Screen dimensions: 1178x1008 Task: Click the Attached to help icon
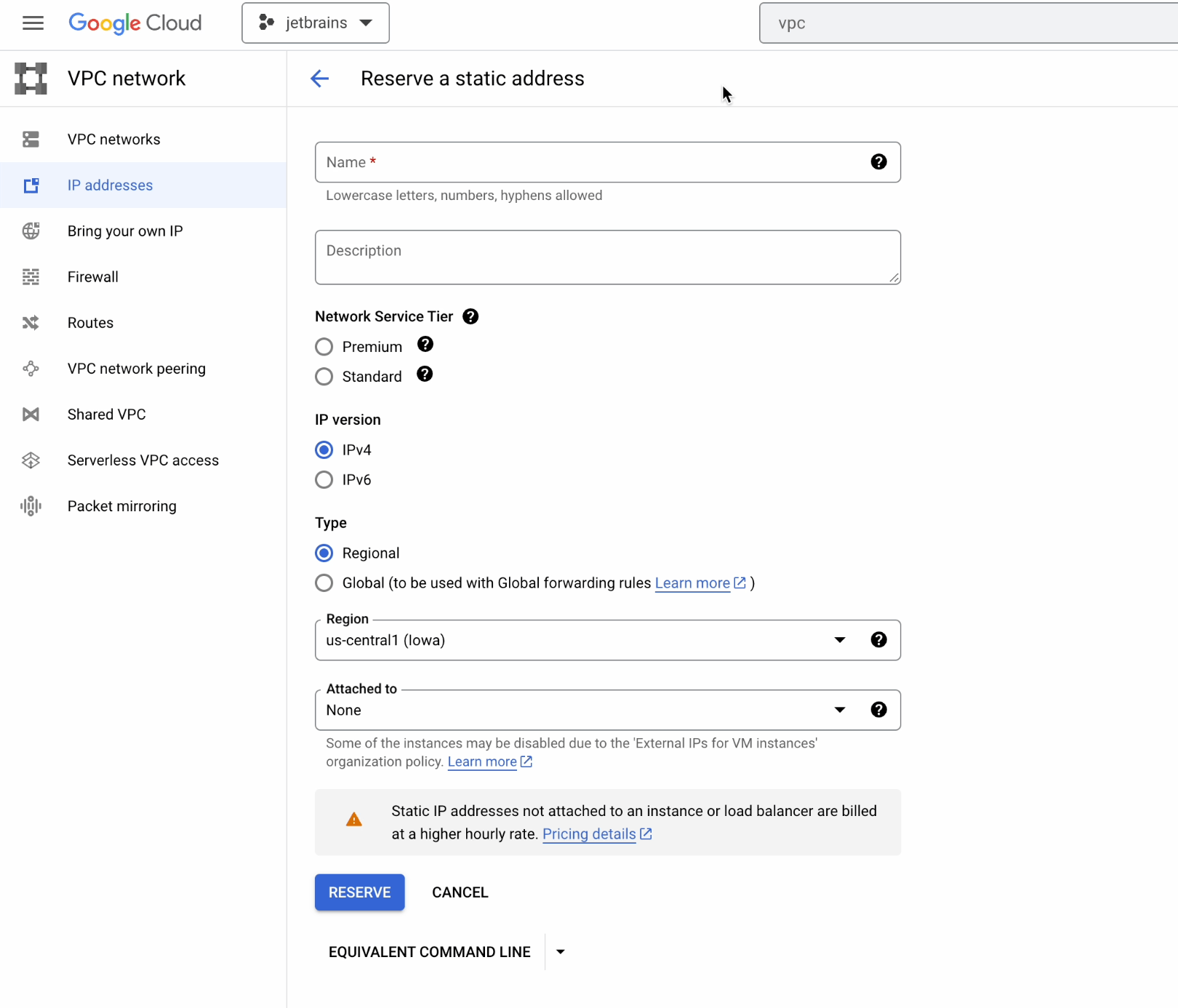point(878,710)
